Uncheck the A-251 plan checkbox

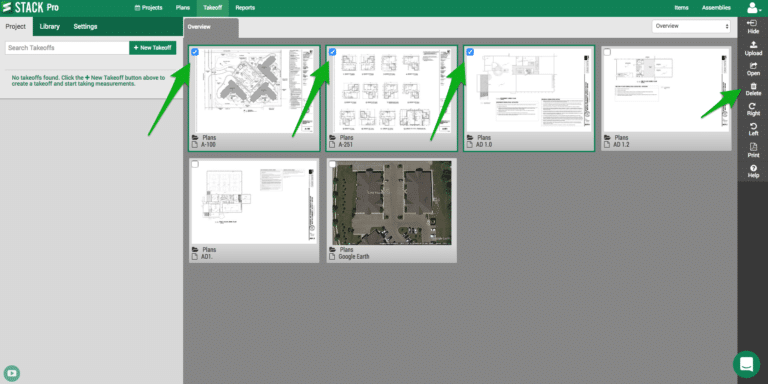(333, 52)
